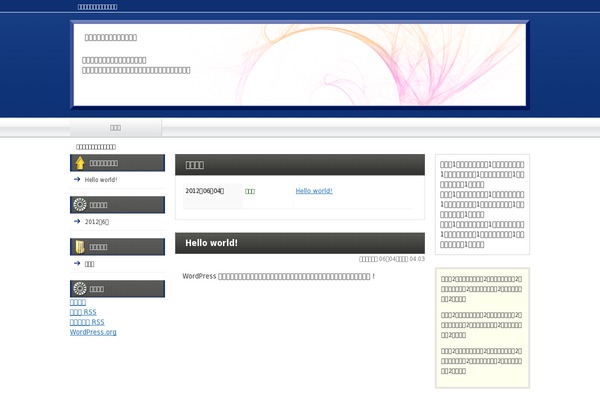Click the green category text beside the date
Screen dimensions: 600x400
click(250, 191)
